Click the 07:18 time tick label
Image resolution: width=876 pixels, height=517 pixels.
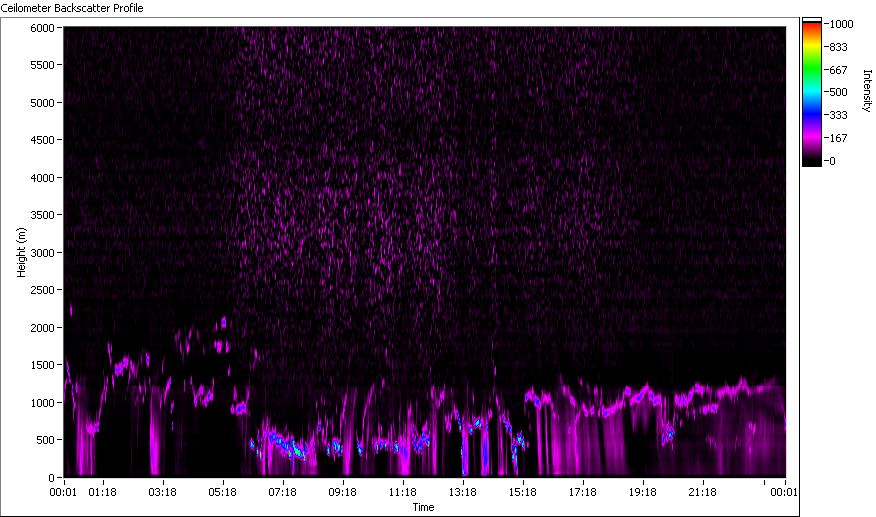pyautogui.click(x=283, y=492)
